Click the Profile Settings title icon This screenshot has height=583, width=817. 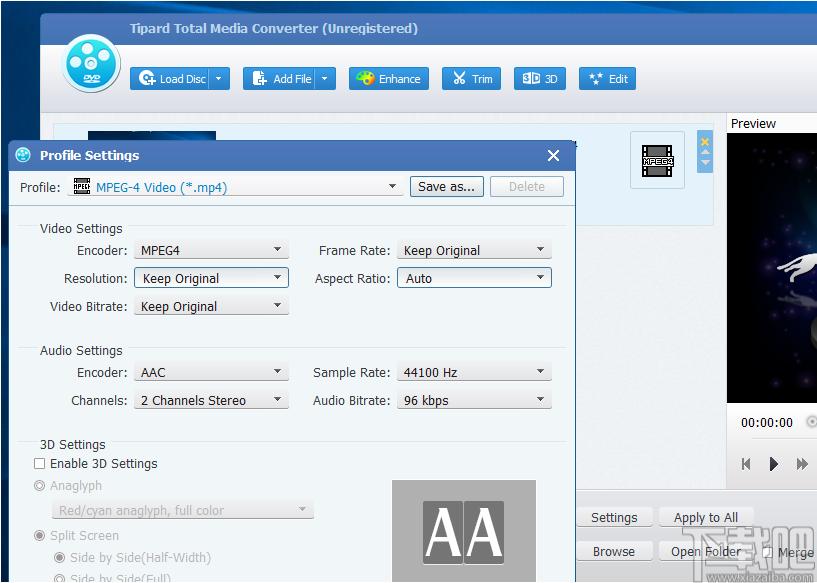pyautogui.click(x=23, y=155)
